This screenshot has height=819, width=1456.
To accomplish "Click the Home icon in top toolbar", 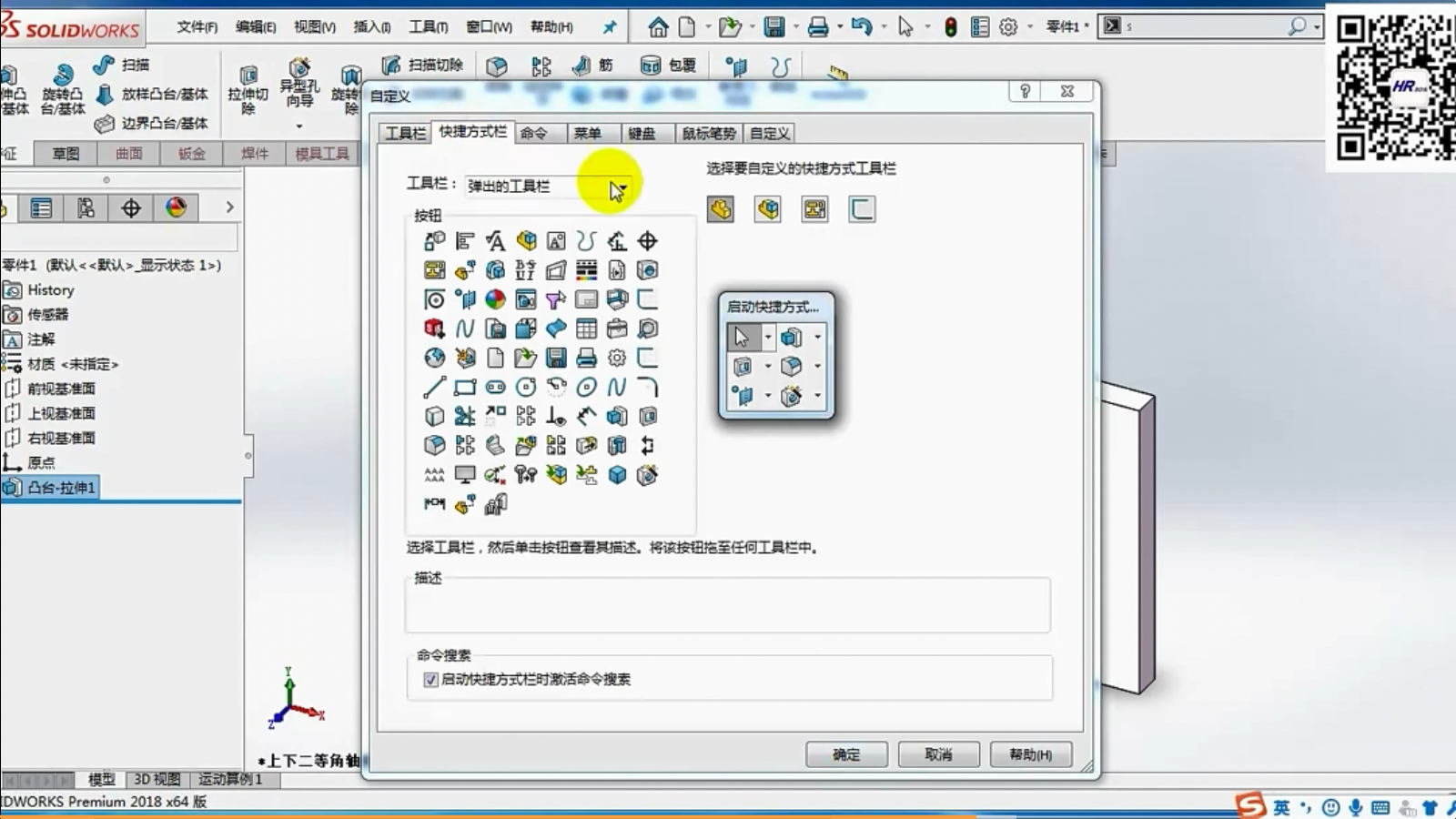I will click(x=658, y=27).
